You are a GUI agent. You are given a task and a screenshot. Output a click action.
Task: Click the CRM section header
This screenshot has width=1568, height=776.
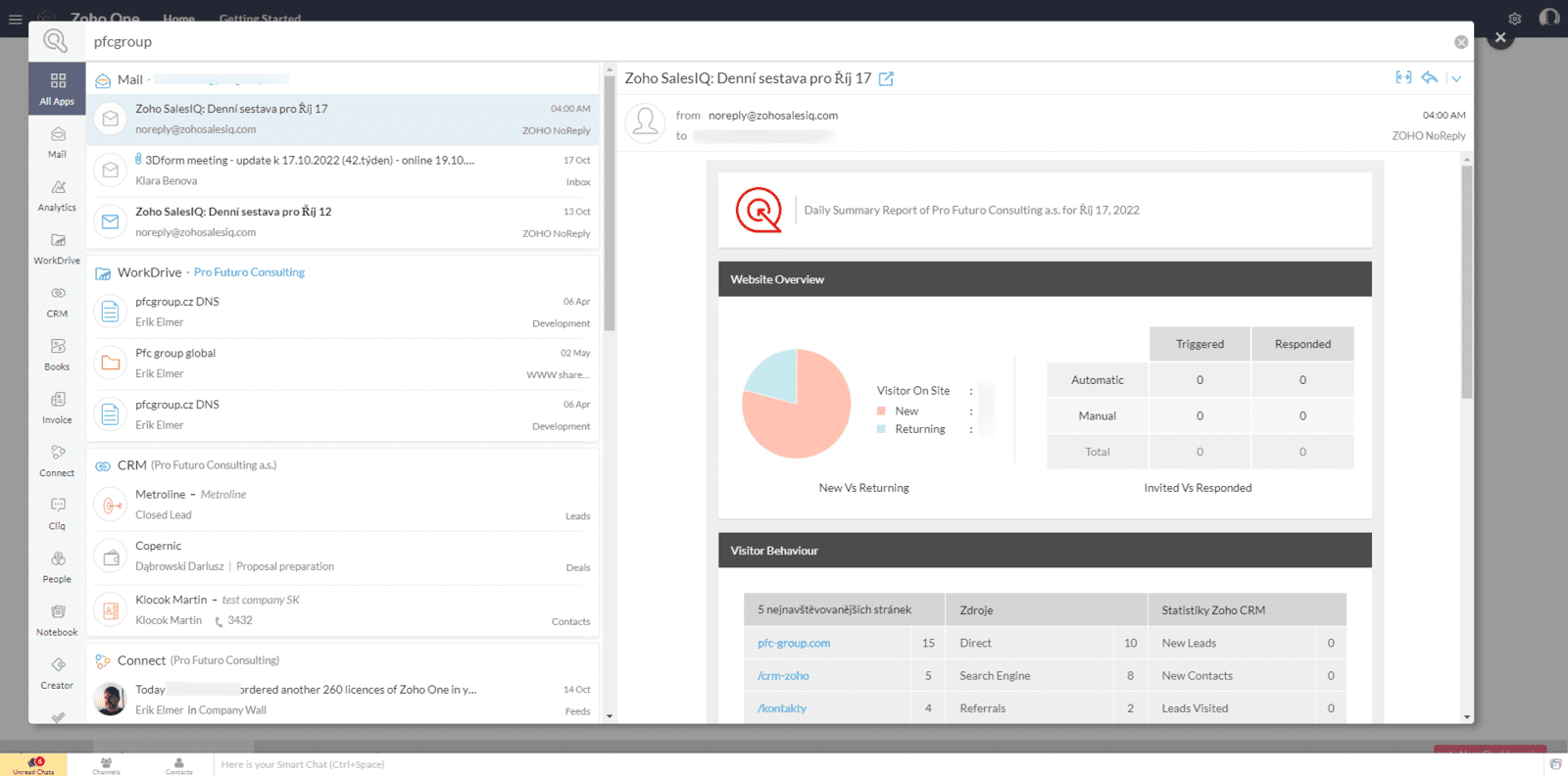coord(131,465)
